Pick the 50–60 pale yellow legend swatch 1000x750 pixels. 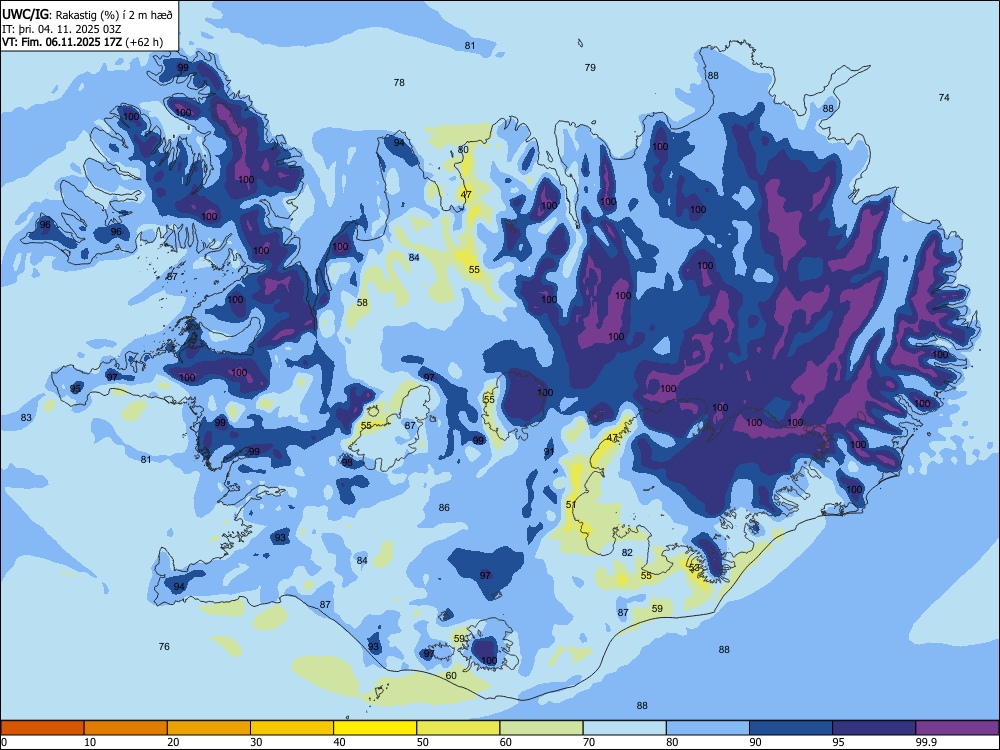459,728
